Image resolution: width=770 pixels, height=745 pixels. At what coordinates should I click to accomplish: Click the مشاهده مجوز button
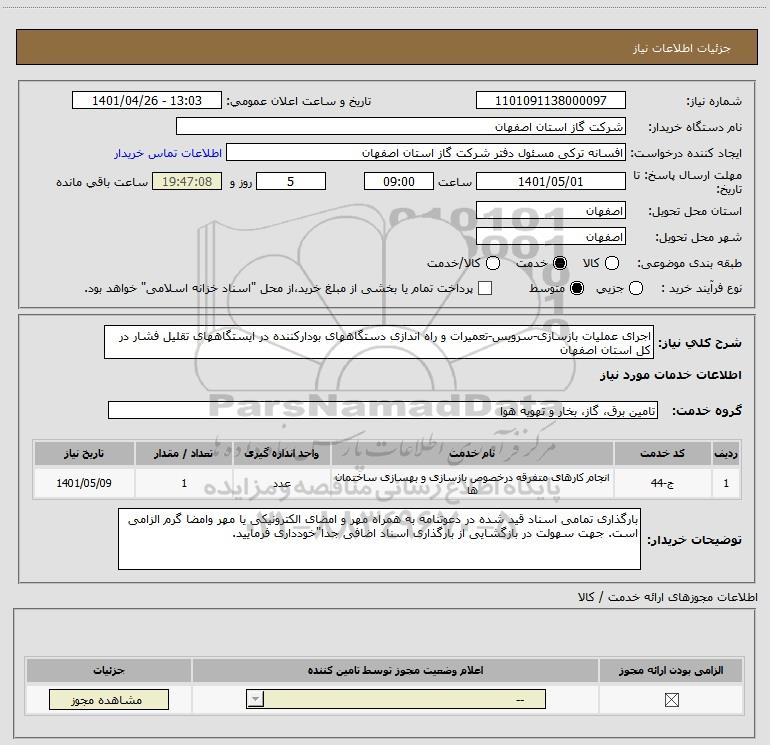pyautogui.click(x=109, y=700)
